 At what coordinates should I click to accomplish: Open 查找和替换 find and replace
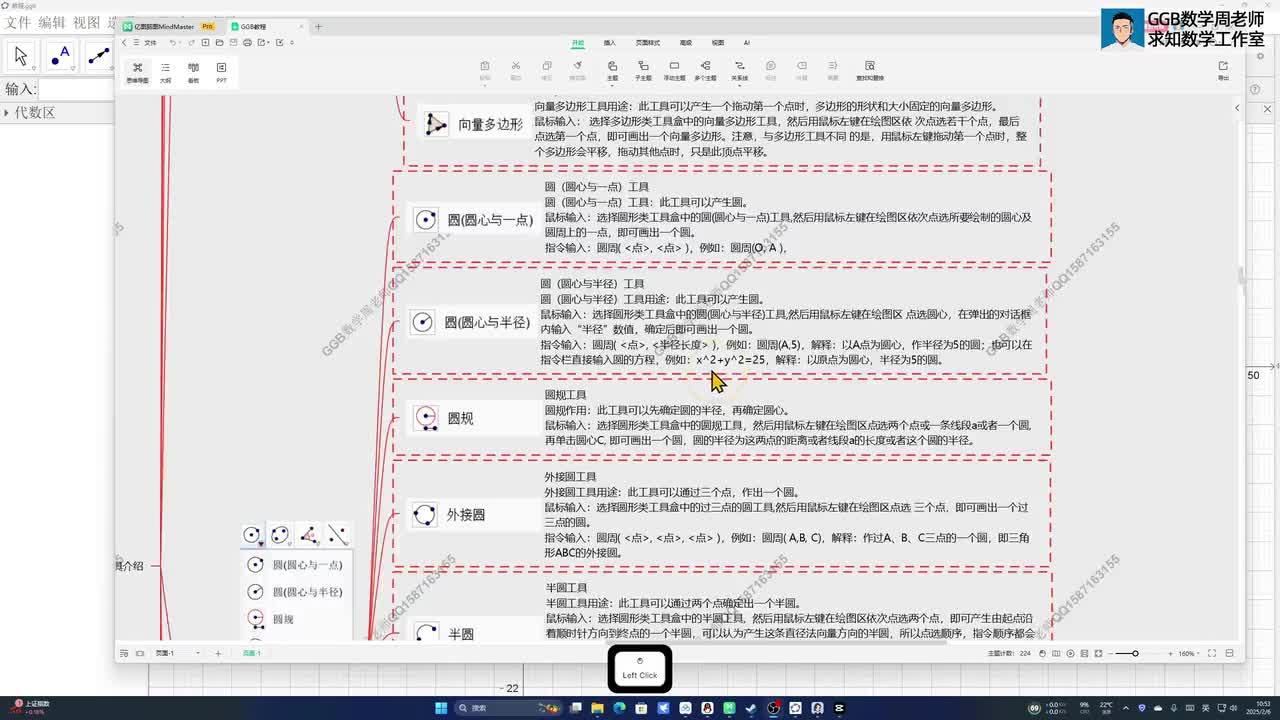click(870, 70)
